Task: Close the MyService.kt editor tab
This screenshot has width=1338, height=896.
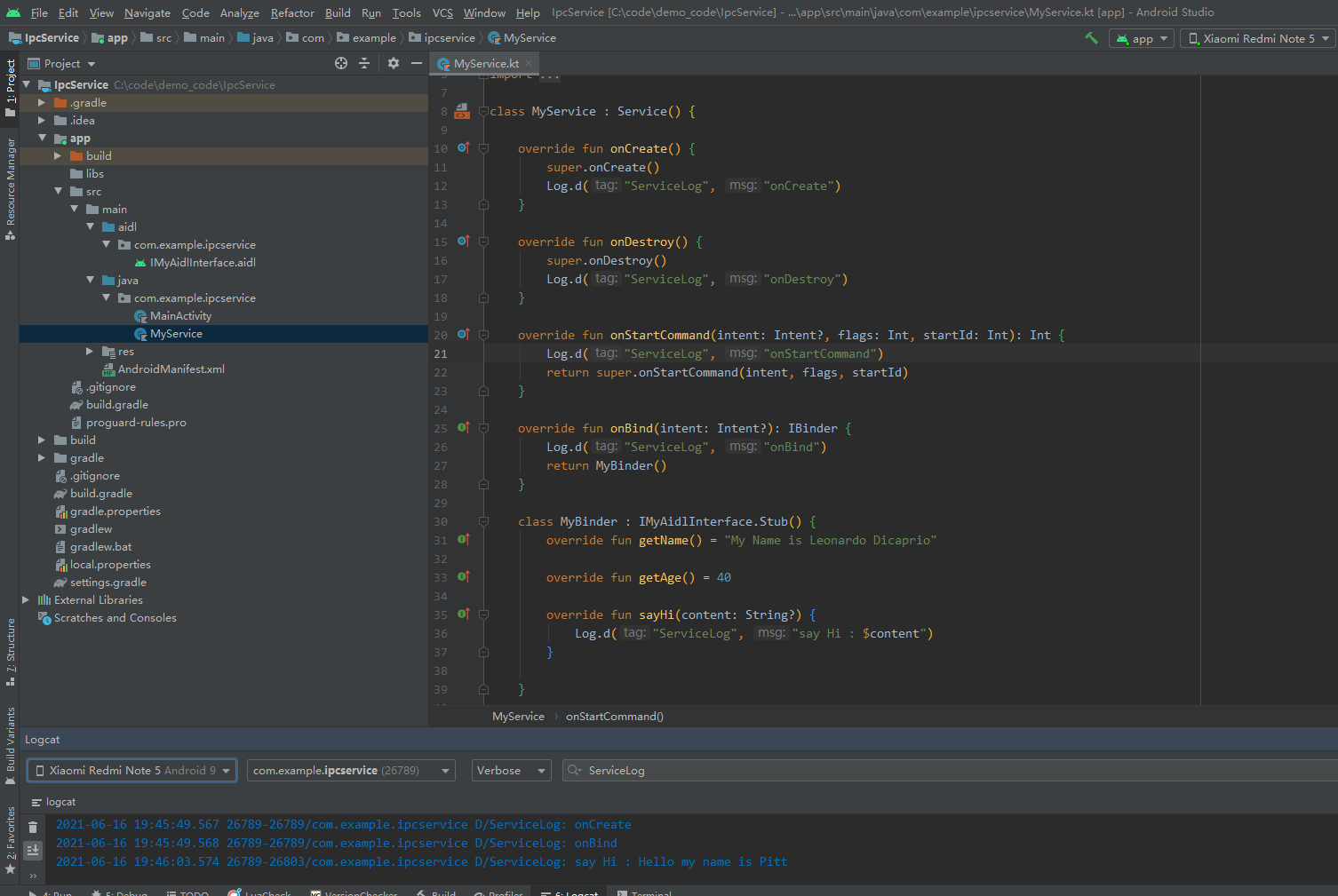Action: point(529,63)
